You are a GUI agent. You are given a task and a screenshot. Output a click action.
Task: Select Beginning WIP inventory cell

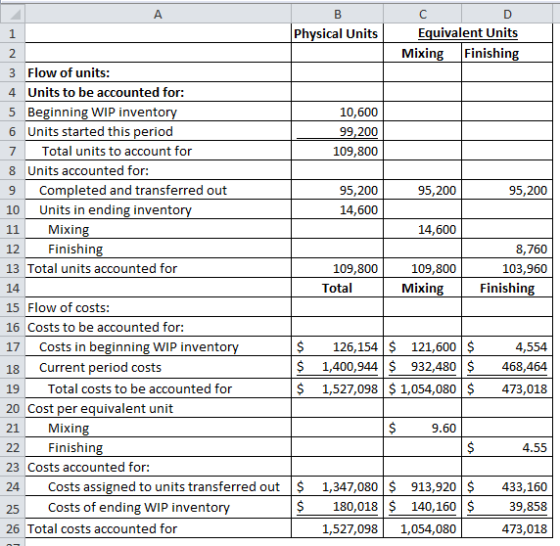click(158, 112)
